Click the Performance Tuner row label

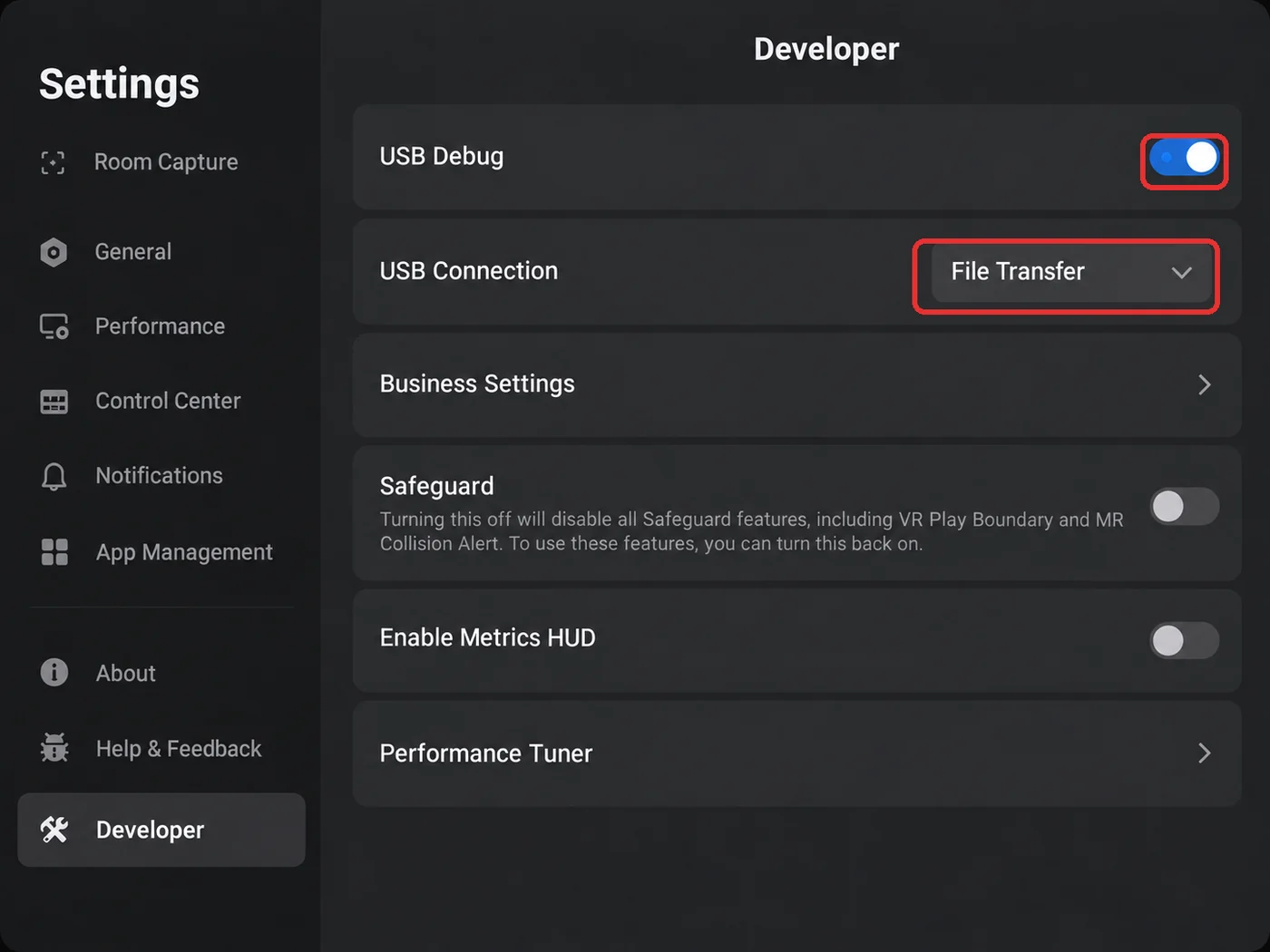(x=486, y=753)
